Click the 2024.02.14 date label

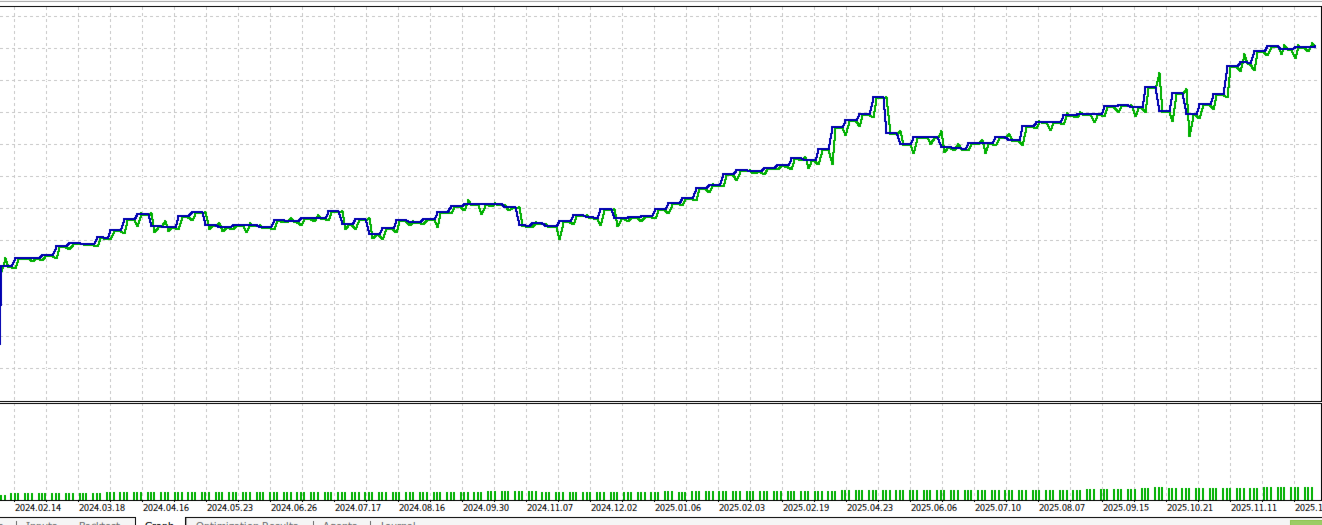pyautogui.click(x=39, y=508)
